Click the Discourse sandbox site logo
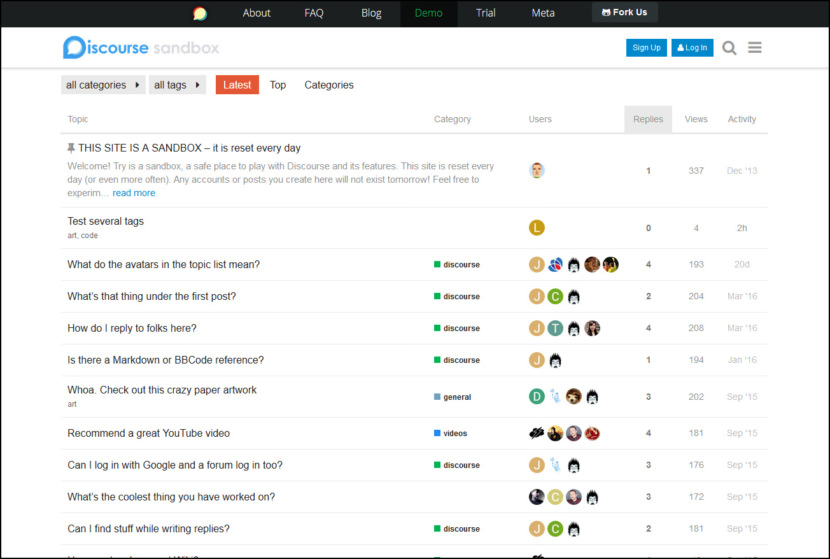Viewport: 830px width, 559px height. click(141, 47)
